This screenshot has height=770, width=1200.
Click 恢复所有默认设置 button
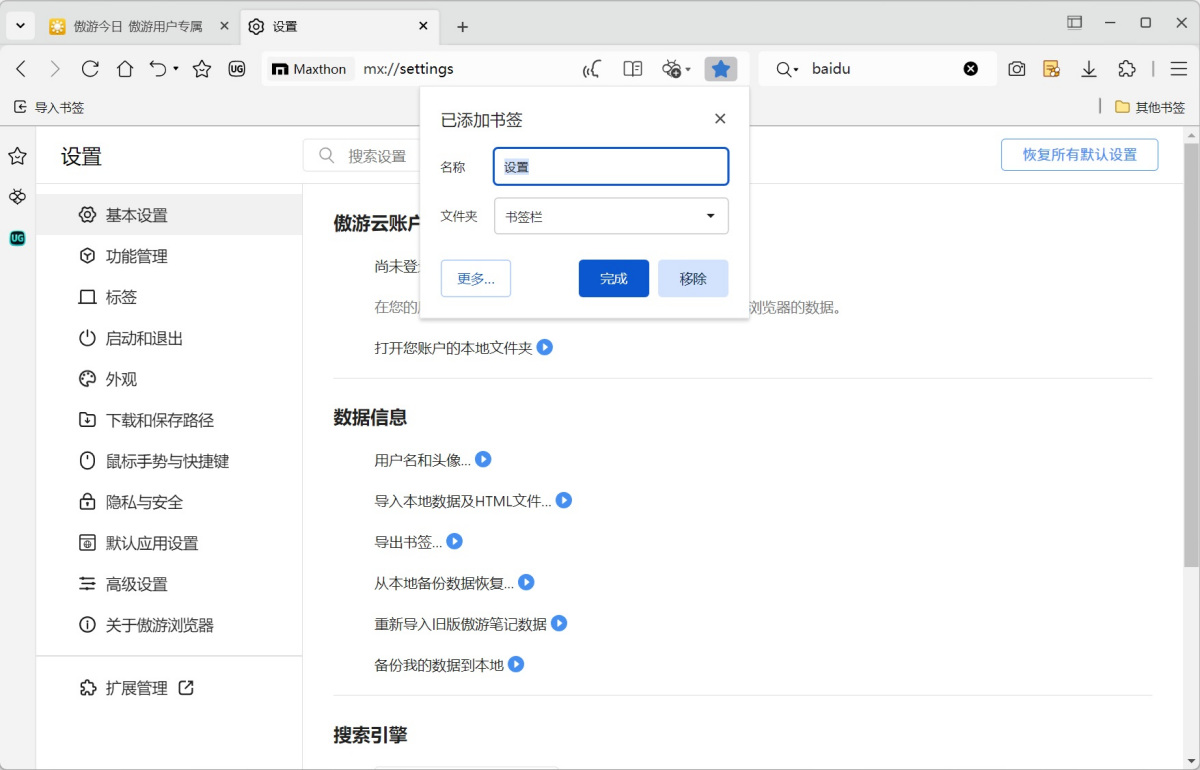(x=1079, y=155)
